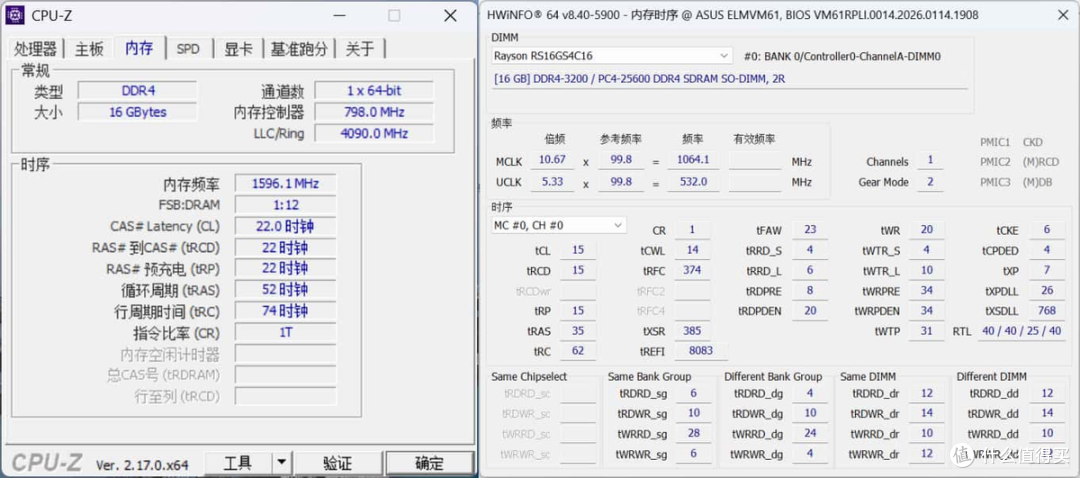Click the 确定 button in CPU-Z

point(430,463)
